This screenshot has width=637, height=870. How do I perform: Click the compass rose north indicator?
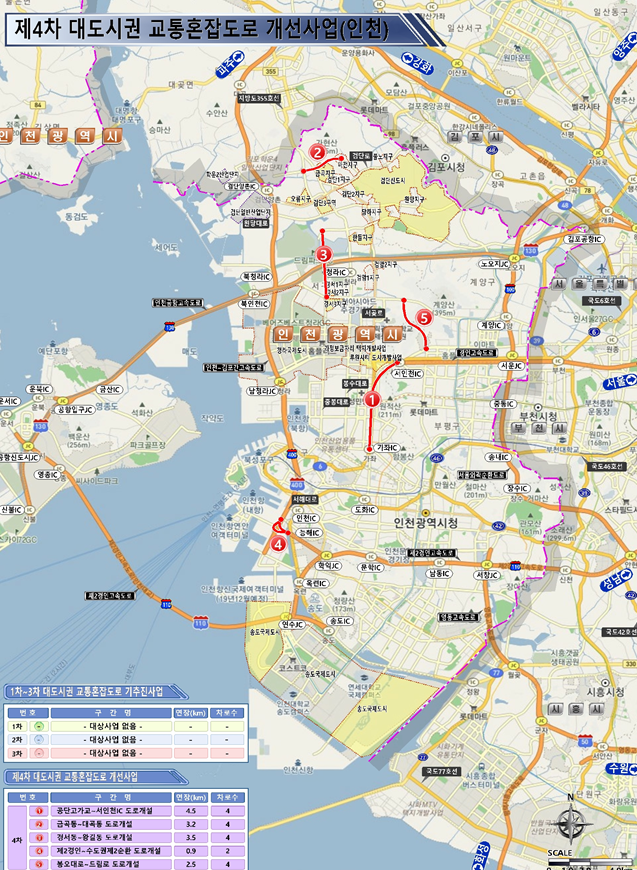[572, 823]
